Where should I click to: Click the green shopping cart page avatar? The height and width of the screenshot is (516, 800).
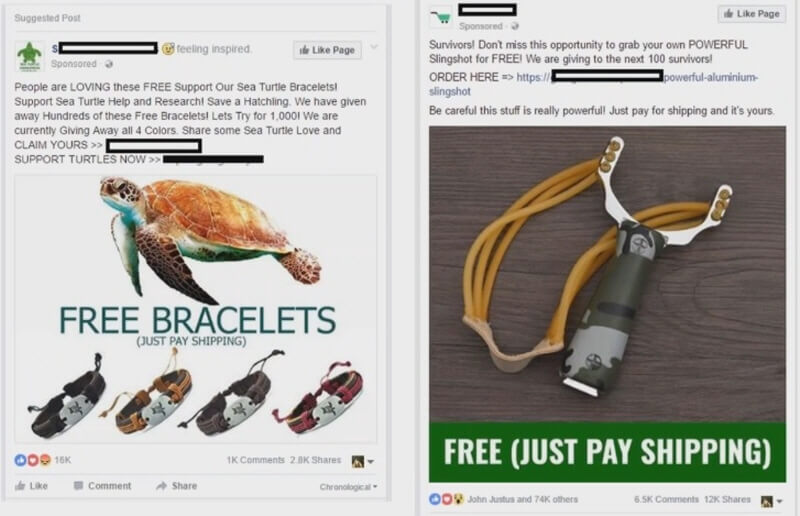point(440,17)
